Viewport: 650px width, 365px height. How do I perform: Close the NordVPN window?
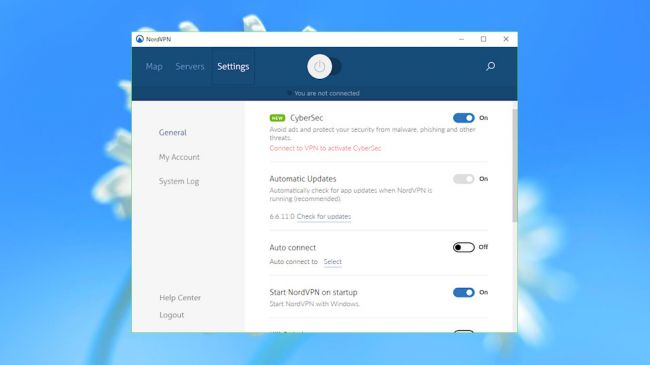506,39
